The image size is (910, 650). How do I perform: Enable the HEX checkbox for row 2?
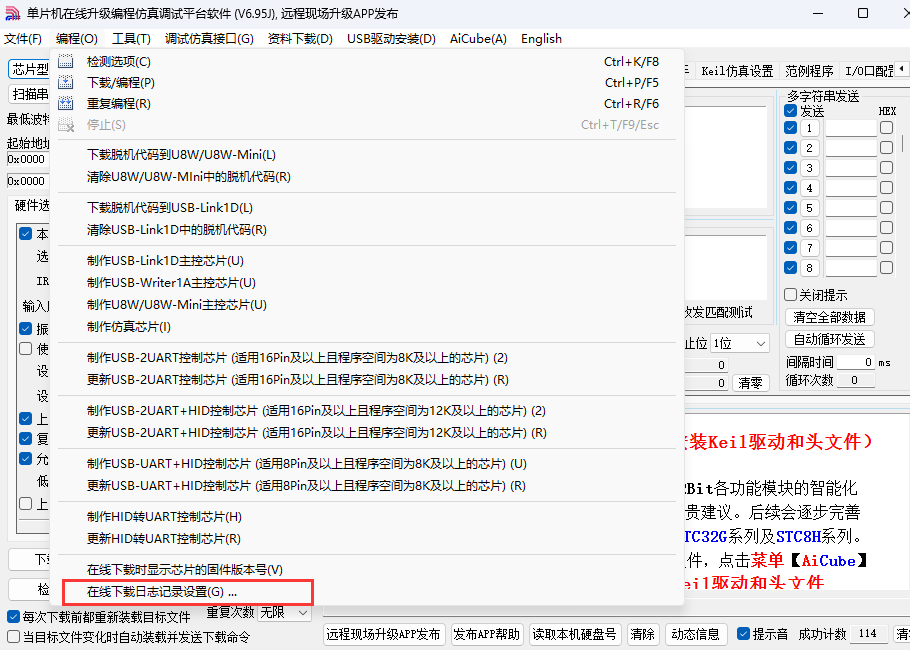(x=886, y=147)
